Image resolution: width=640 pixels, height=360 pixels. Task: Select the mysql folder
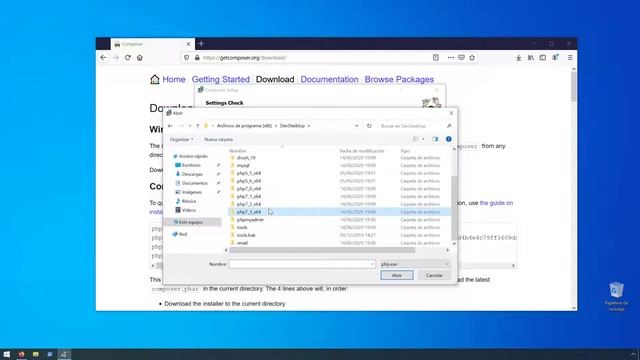point(243,165)
